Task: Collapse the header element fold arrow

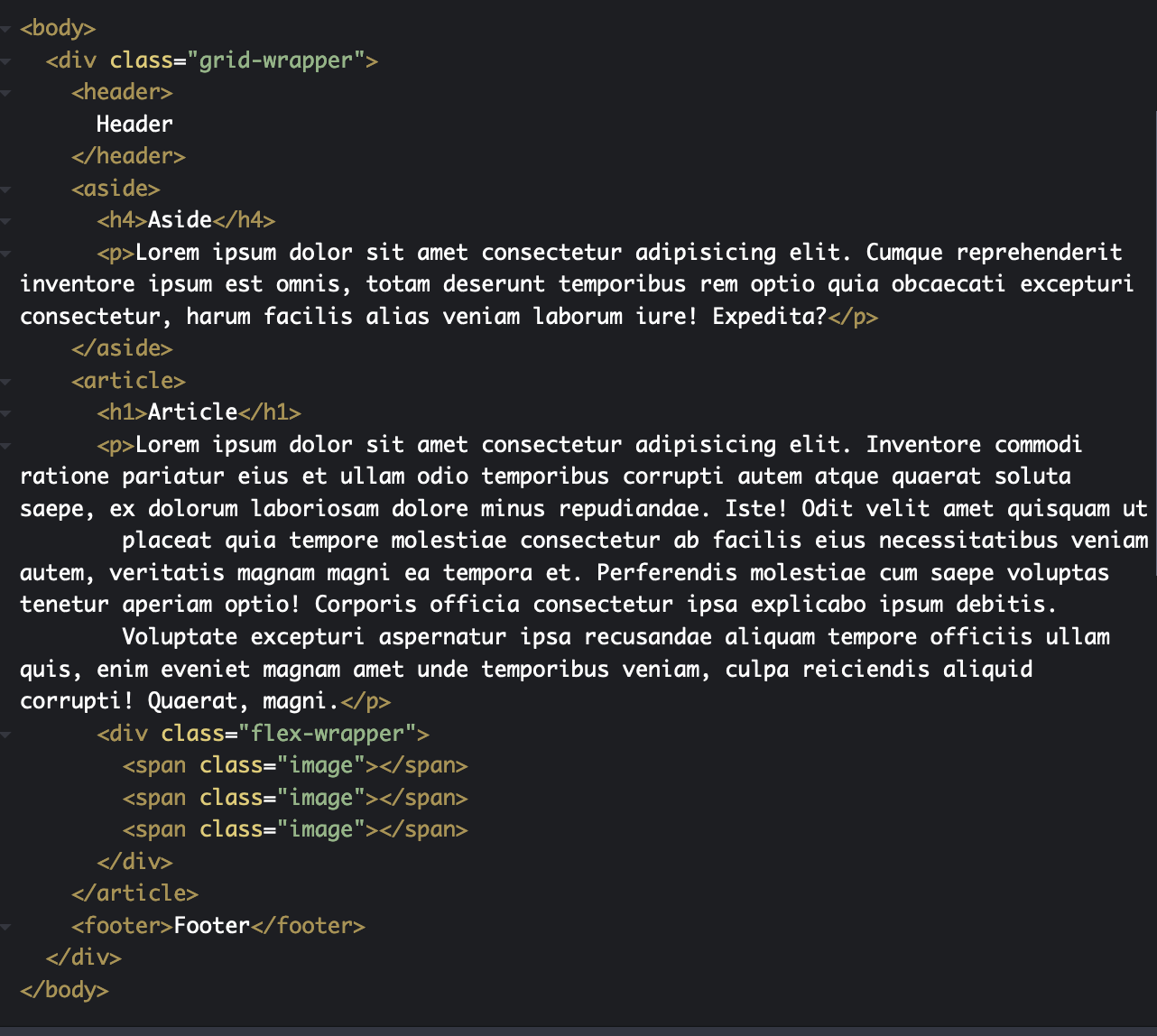Action: point(5,91)
